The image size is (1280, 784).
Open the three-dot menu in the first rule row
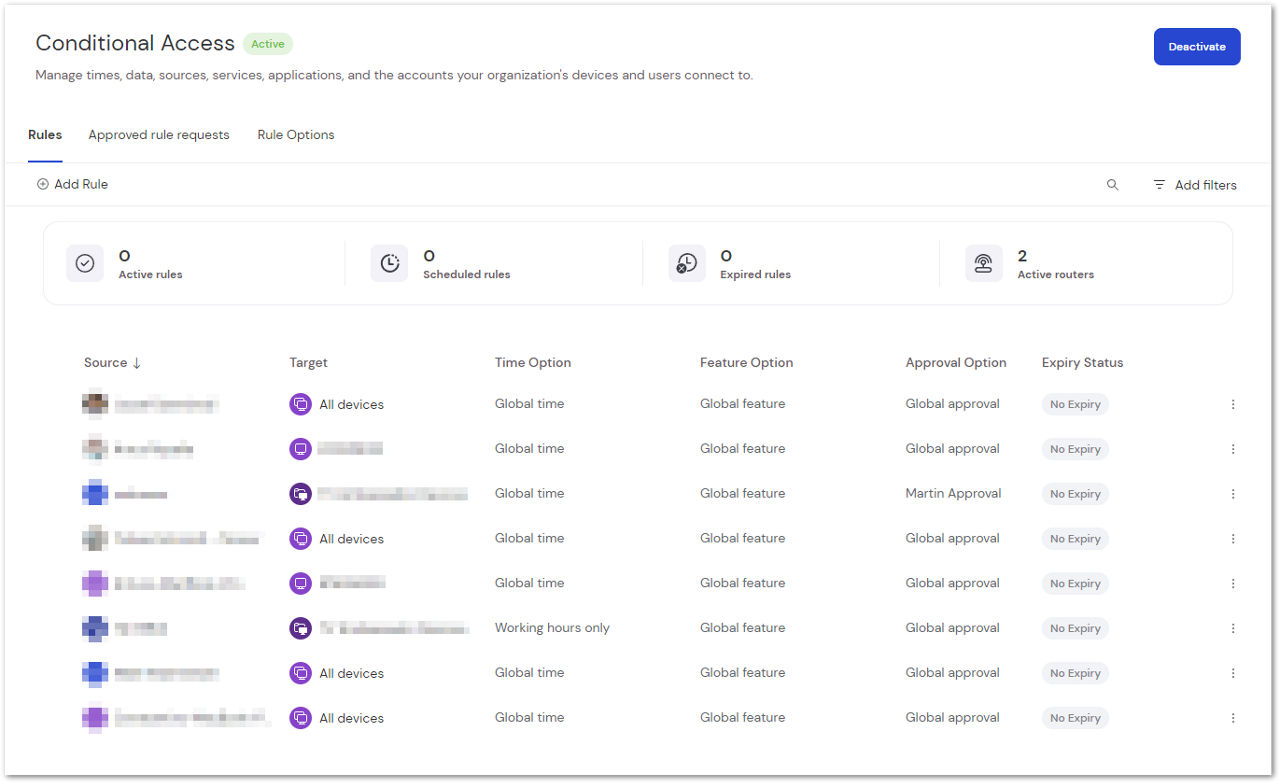click(1233, 404)
